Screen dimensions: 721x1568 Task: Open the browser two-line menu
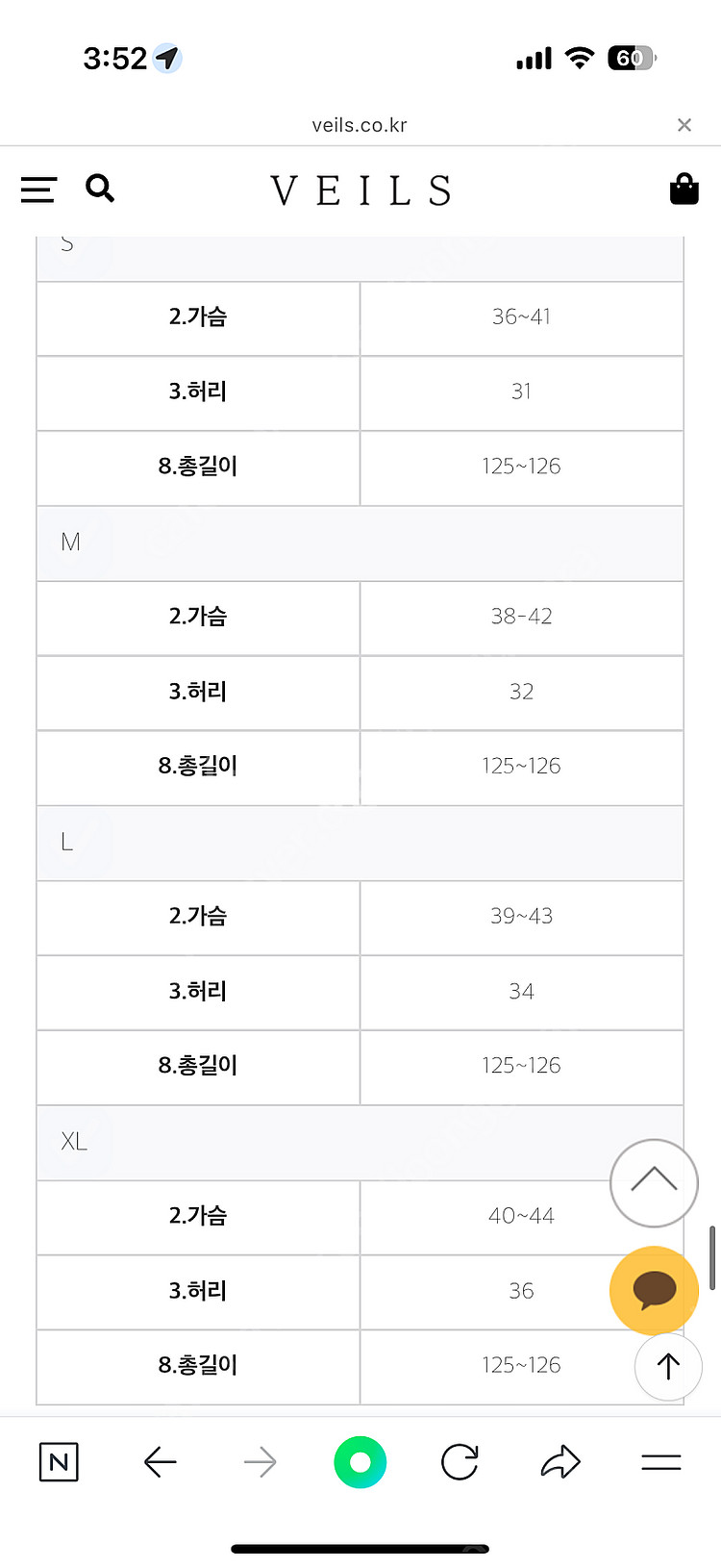click(x=661, y=1462)
